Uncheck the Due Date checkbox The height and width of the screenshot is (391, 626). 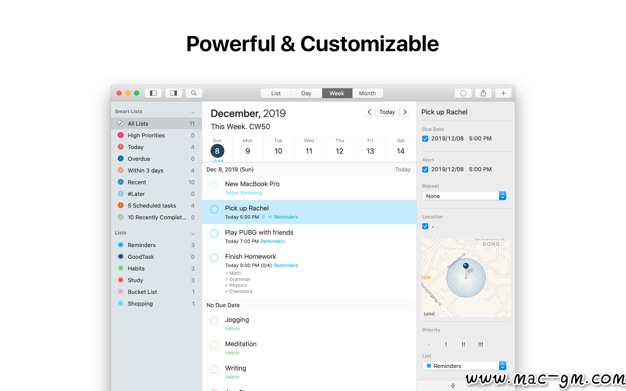(x=425, y=139)
